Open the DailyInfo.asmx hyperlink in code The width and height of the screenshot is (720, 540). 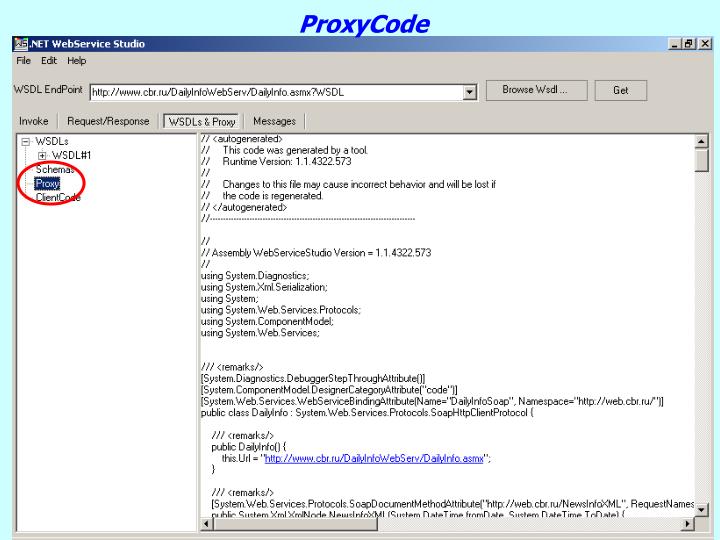[x=374, y=458]
